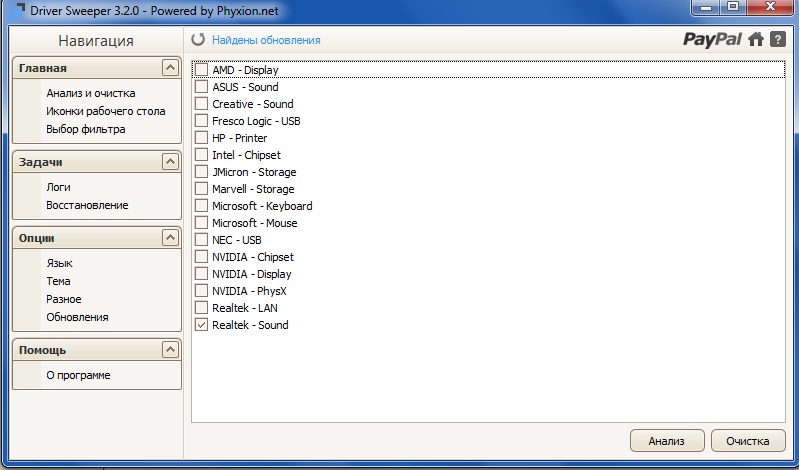Click the Очистка button

click(x=748, y=440)
